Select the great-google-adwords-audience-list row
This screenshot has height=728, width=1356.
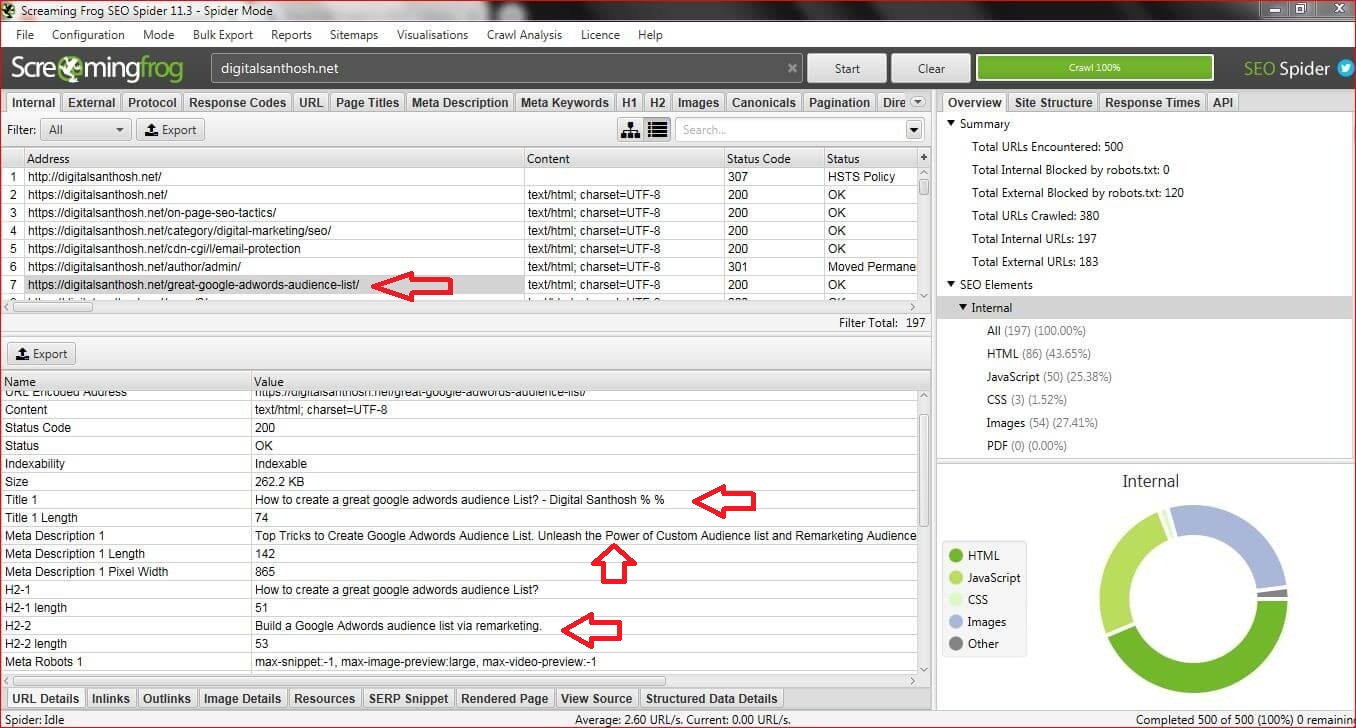click(x=459, y=285)
